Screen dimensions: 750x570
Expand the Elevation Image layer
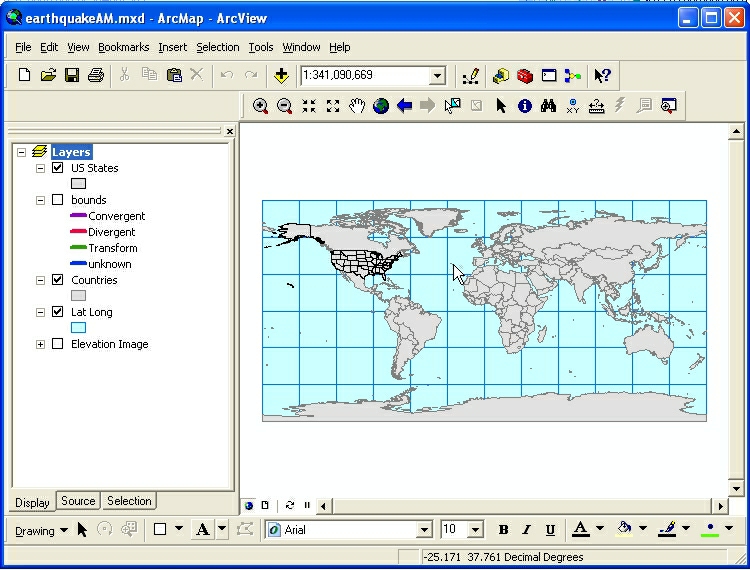[x=41, y=344]
